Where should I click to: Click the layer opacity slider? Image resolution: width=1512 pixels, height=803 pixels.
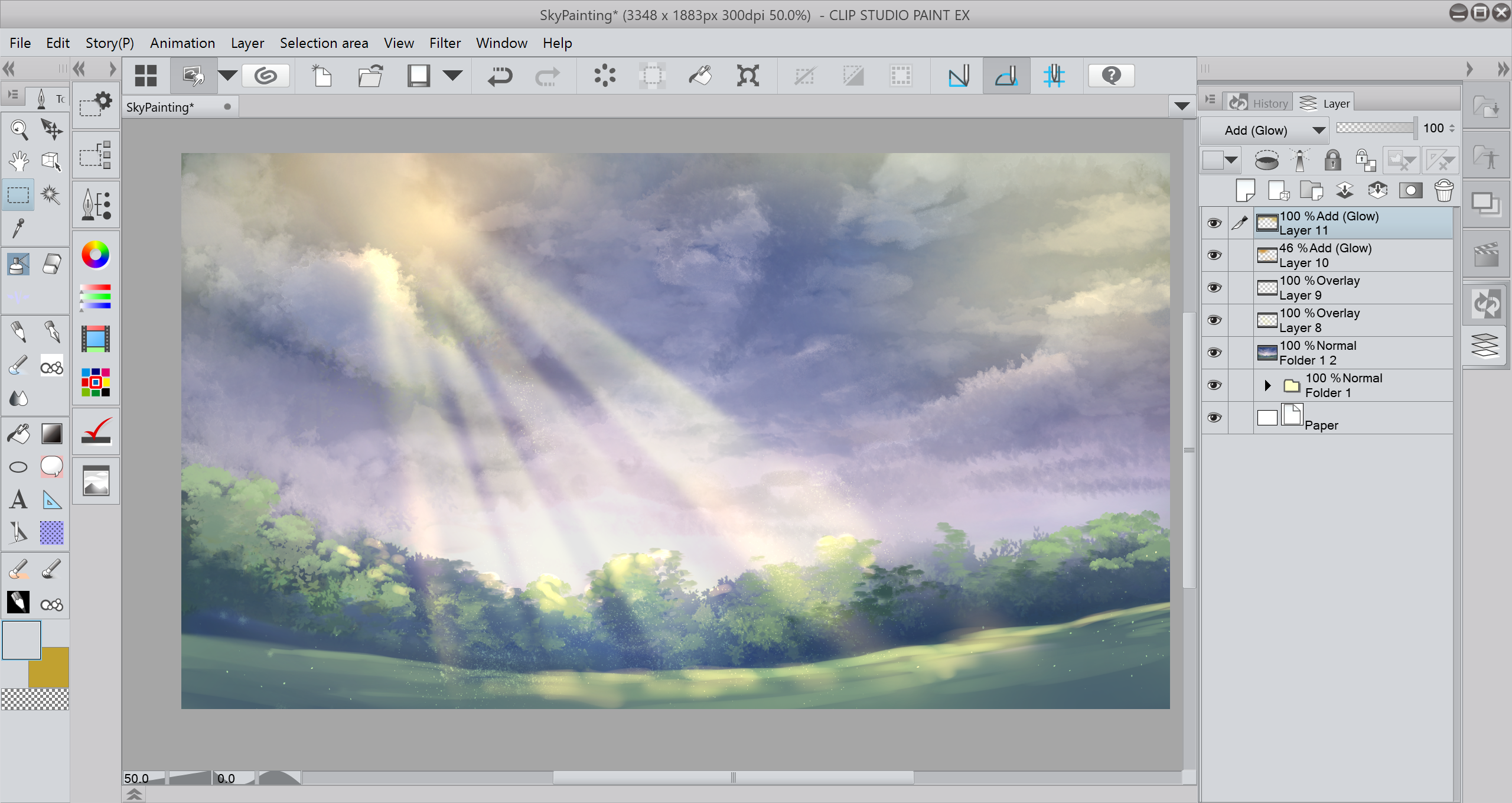click(1376, 128)
